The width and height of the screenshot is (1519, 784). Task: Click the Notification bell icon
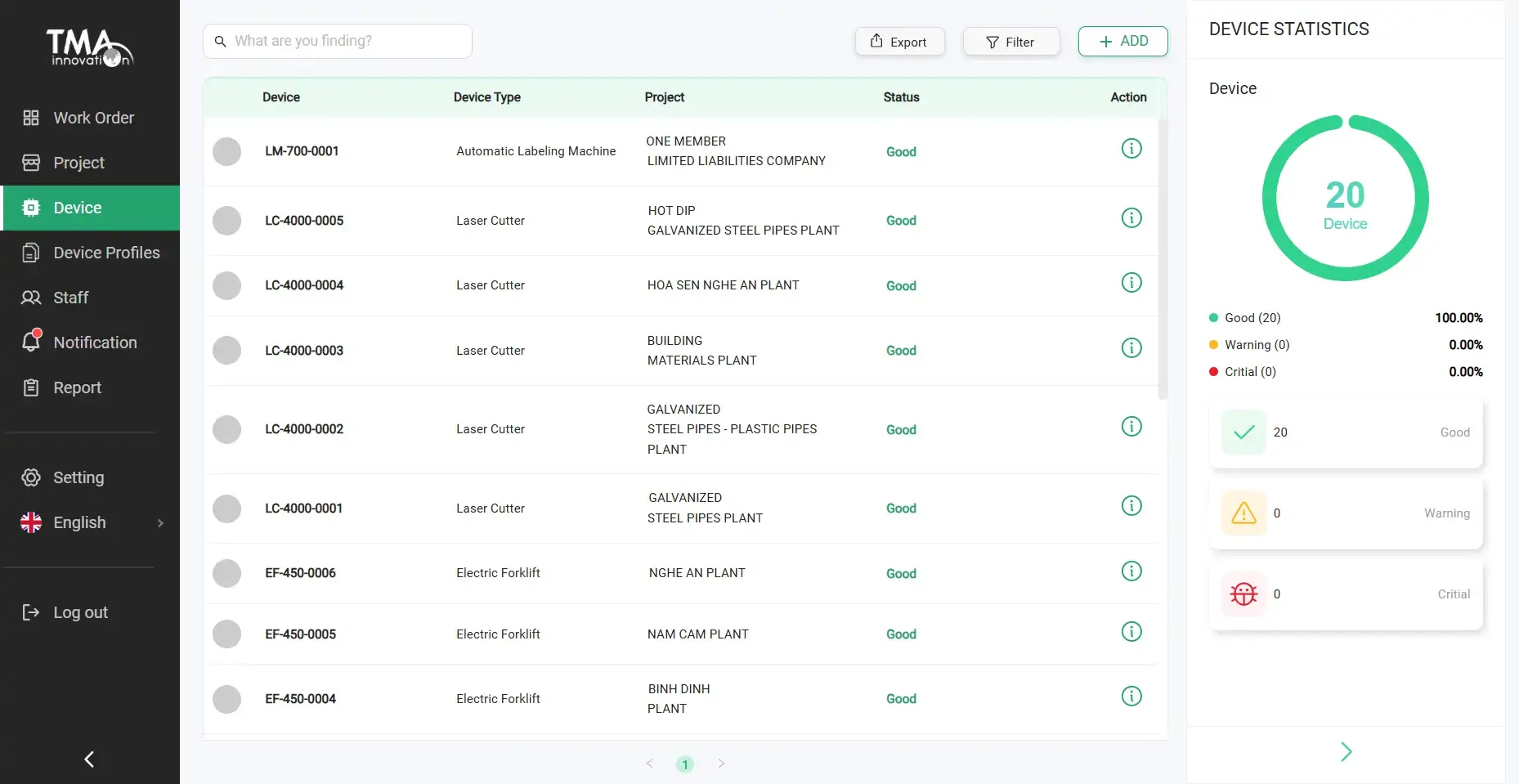31,342
